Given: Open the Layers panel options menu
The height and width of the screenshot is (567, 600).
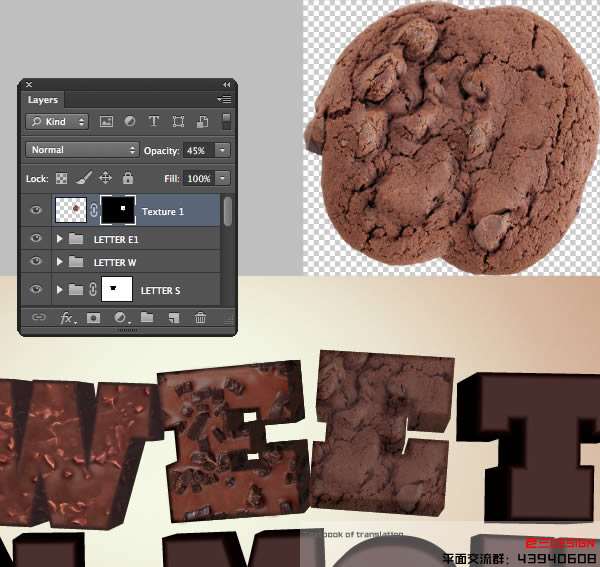Looking at the screenshot, I should coord(224,100).
